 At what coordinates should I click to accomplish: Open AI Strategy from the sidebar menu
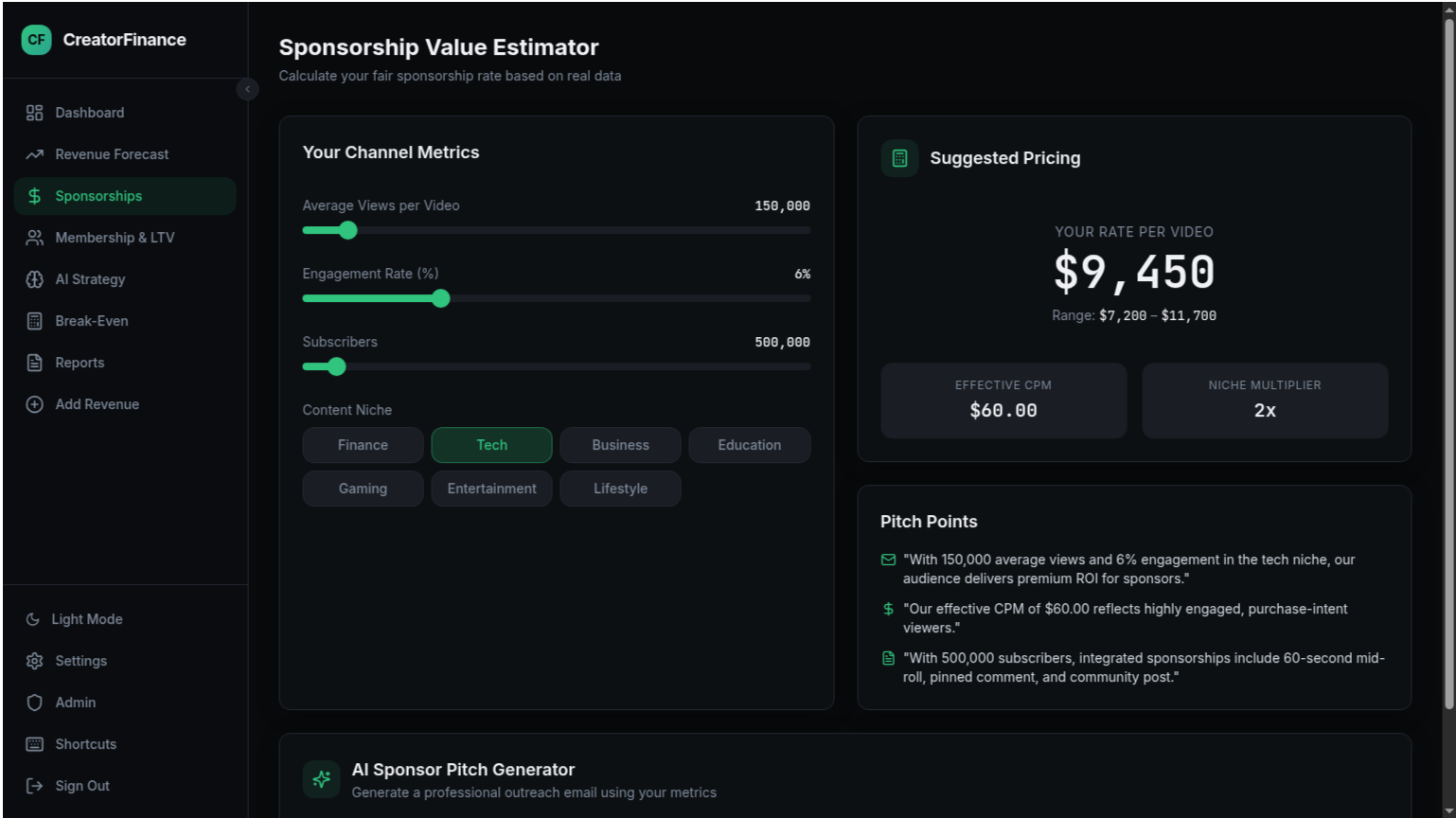point(34,279)
